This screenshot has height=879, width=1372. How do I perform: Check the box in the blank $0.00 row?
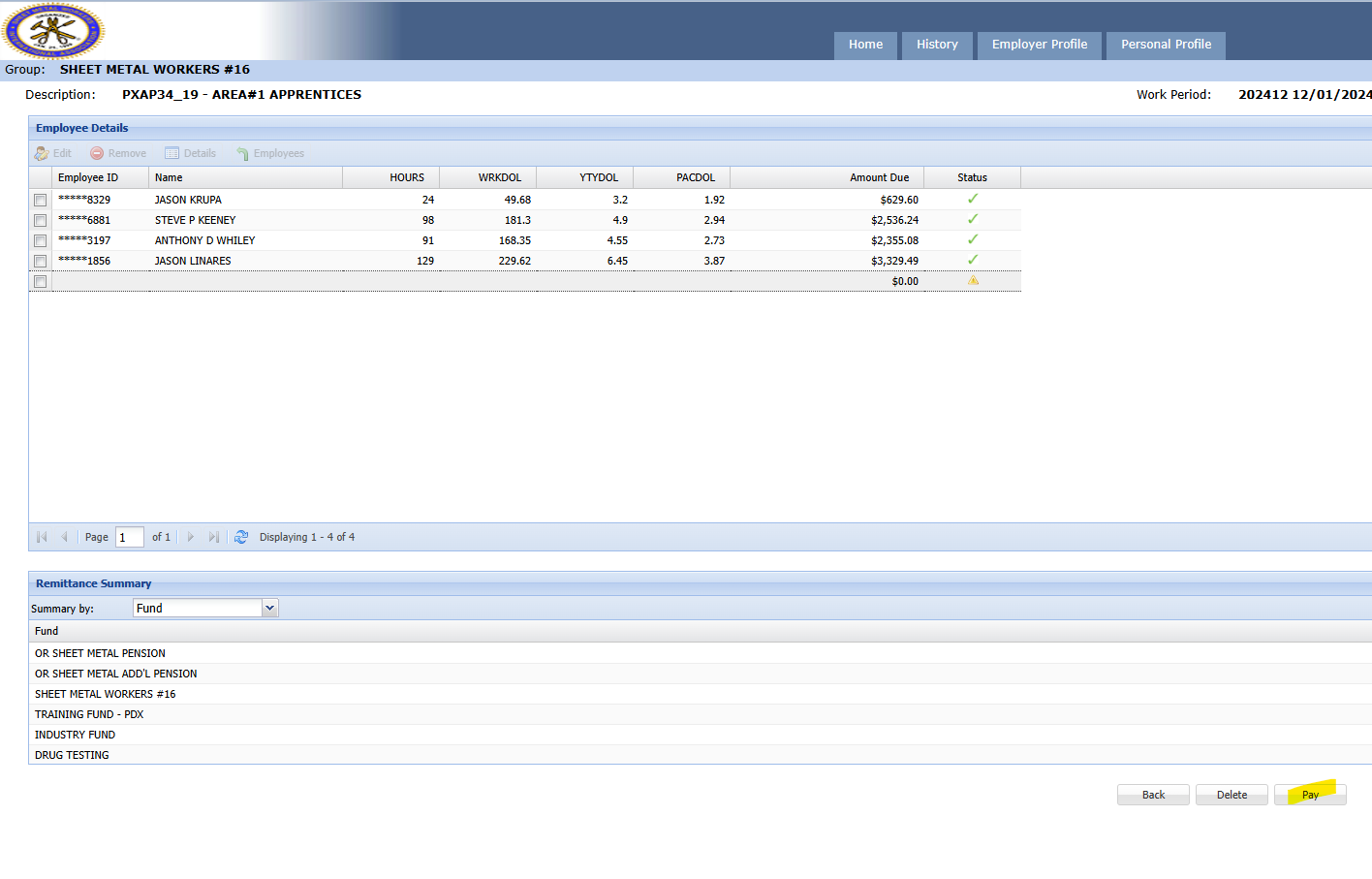click(x=40, y=282)
